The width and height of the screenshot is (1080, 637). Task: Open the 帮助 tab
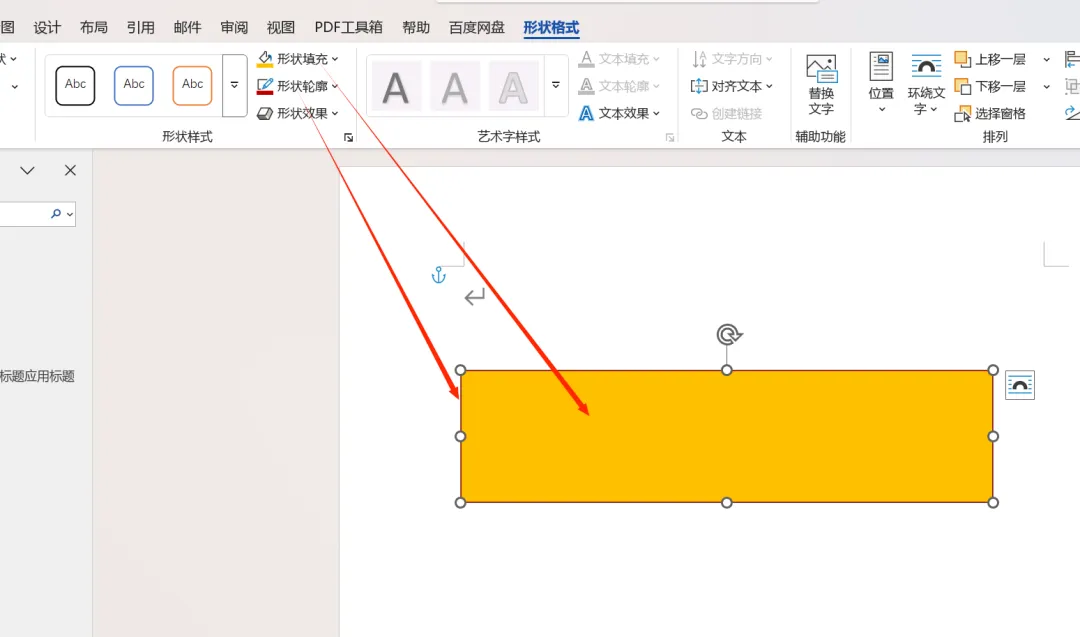click(x=416, y=28)
